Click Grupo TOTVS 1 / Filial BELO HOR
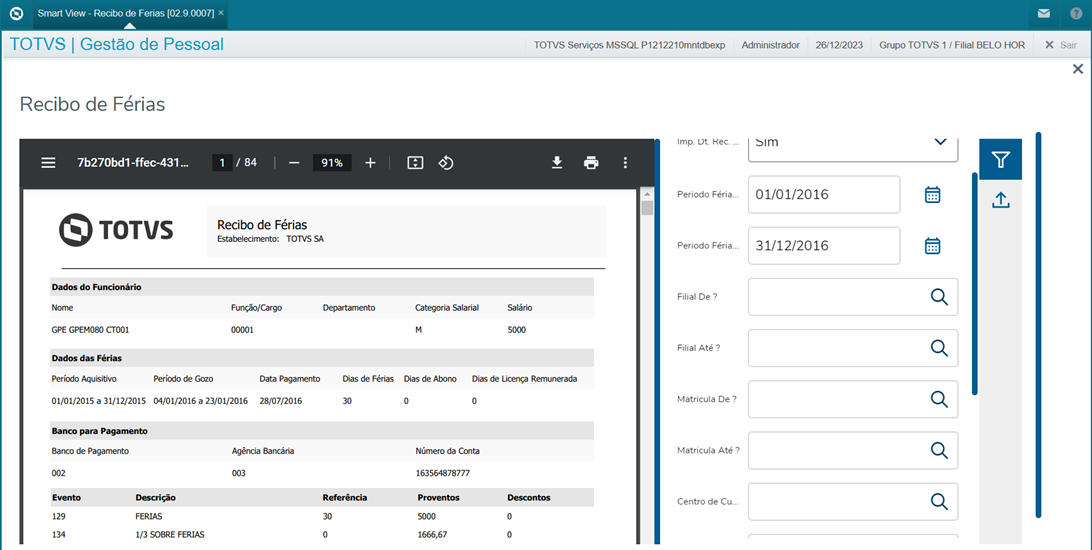The image size is (1092, 550). coord(952,45)
